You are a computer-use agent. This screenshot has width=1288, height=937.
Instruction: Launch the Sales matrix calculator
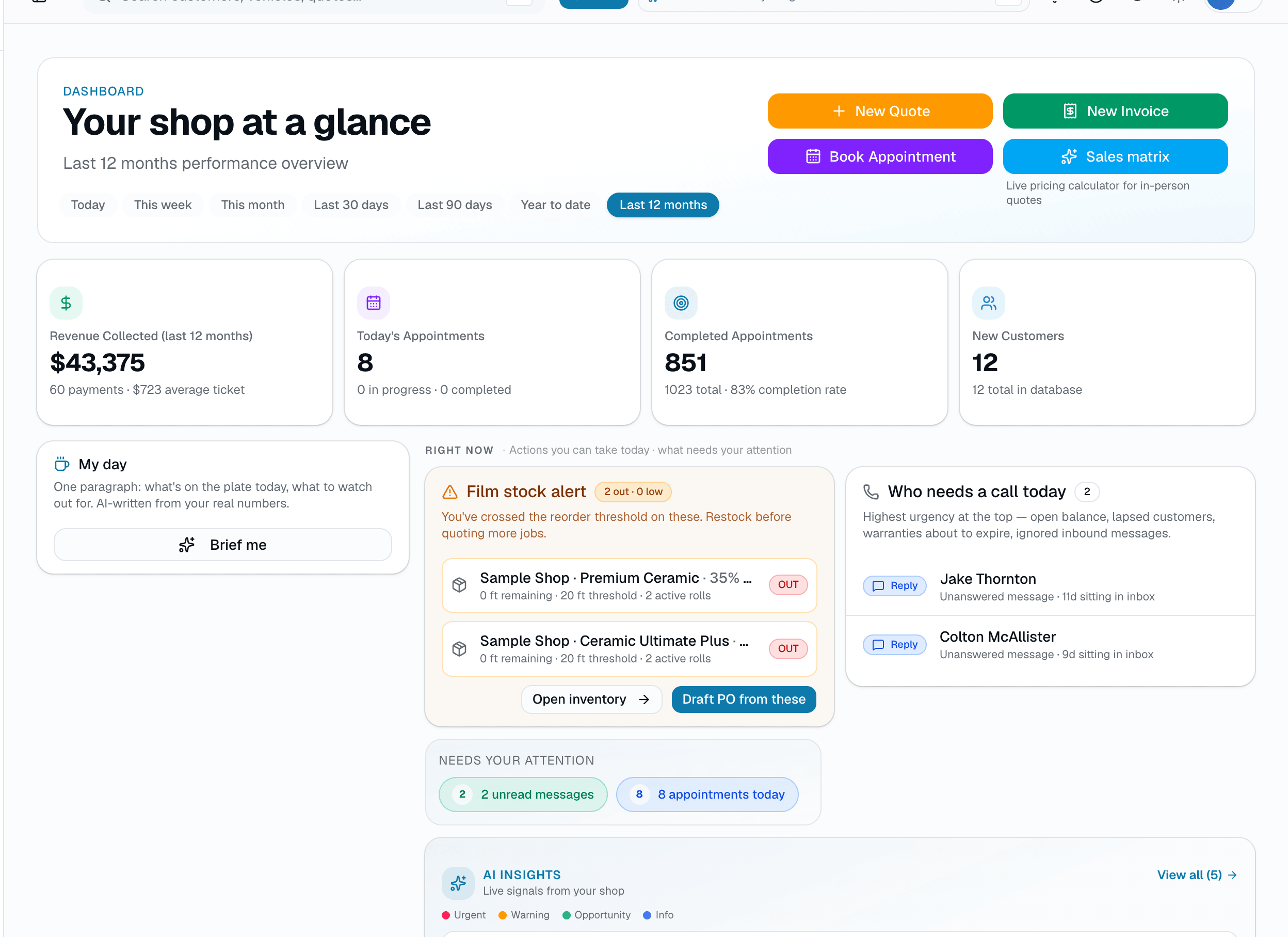coord(1115,157)
